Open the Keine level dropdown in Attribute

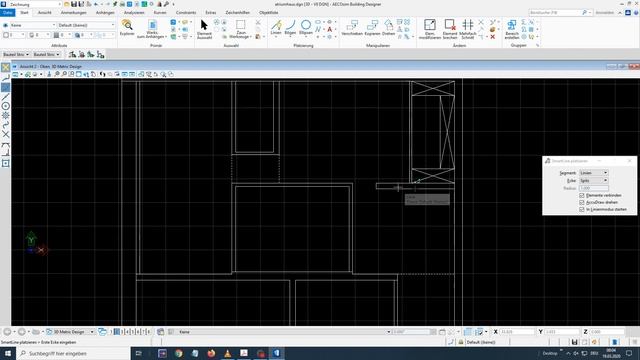click(x=32, y=25)
